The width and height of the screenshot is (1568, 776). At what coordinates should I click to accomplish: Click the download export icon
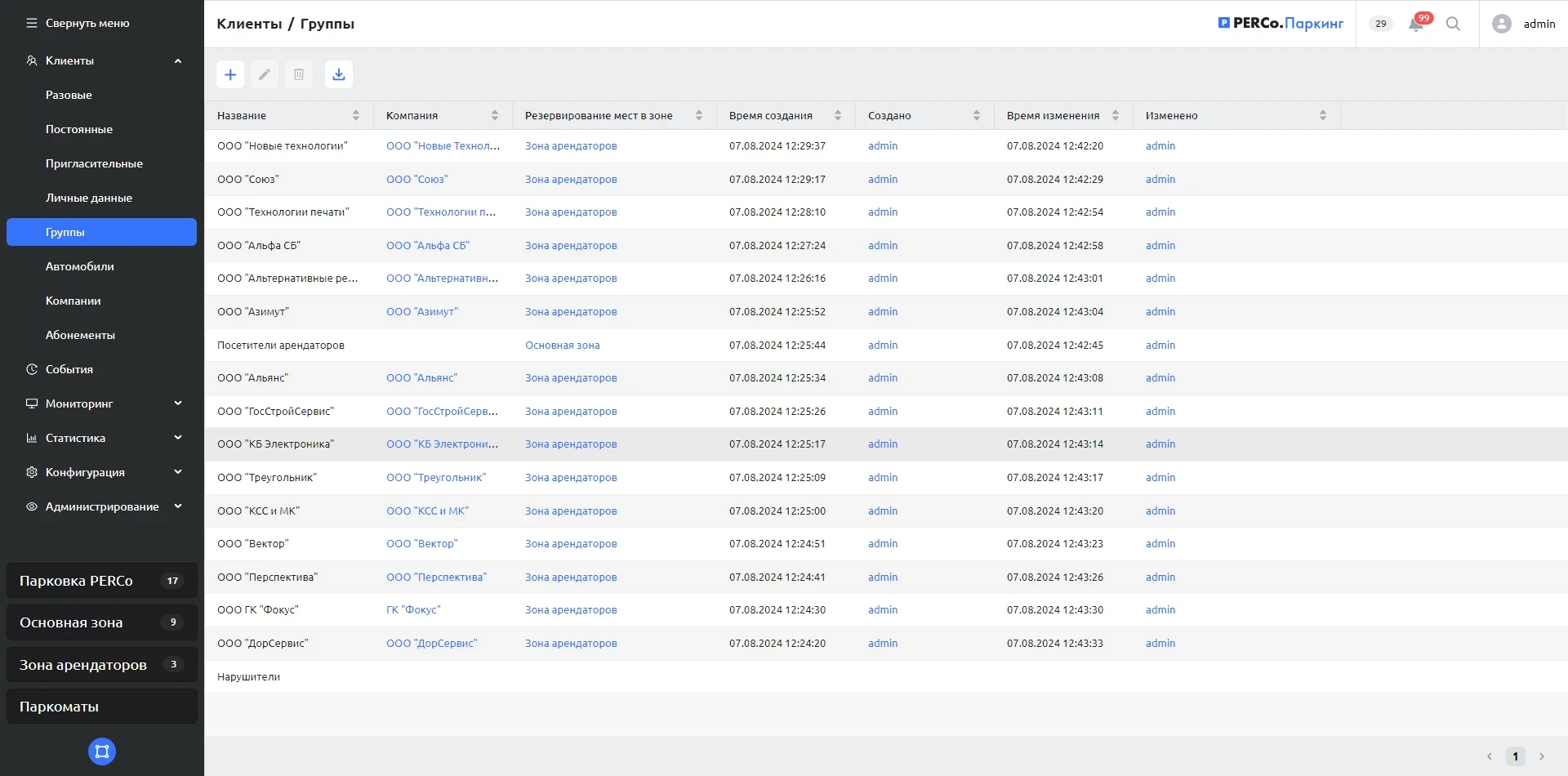339,74
